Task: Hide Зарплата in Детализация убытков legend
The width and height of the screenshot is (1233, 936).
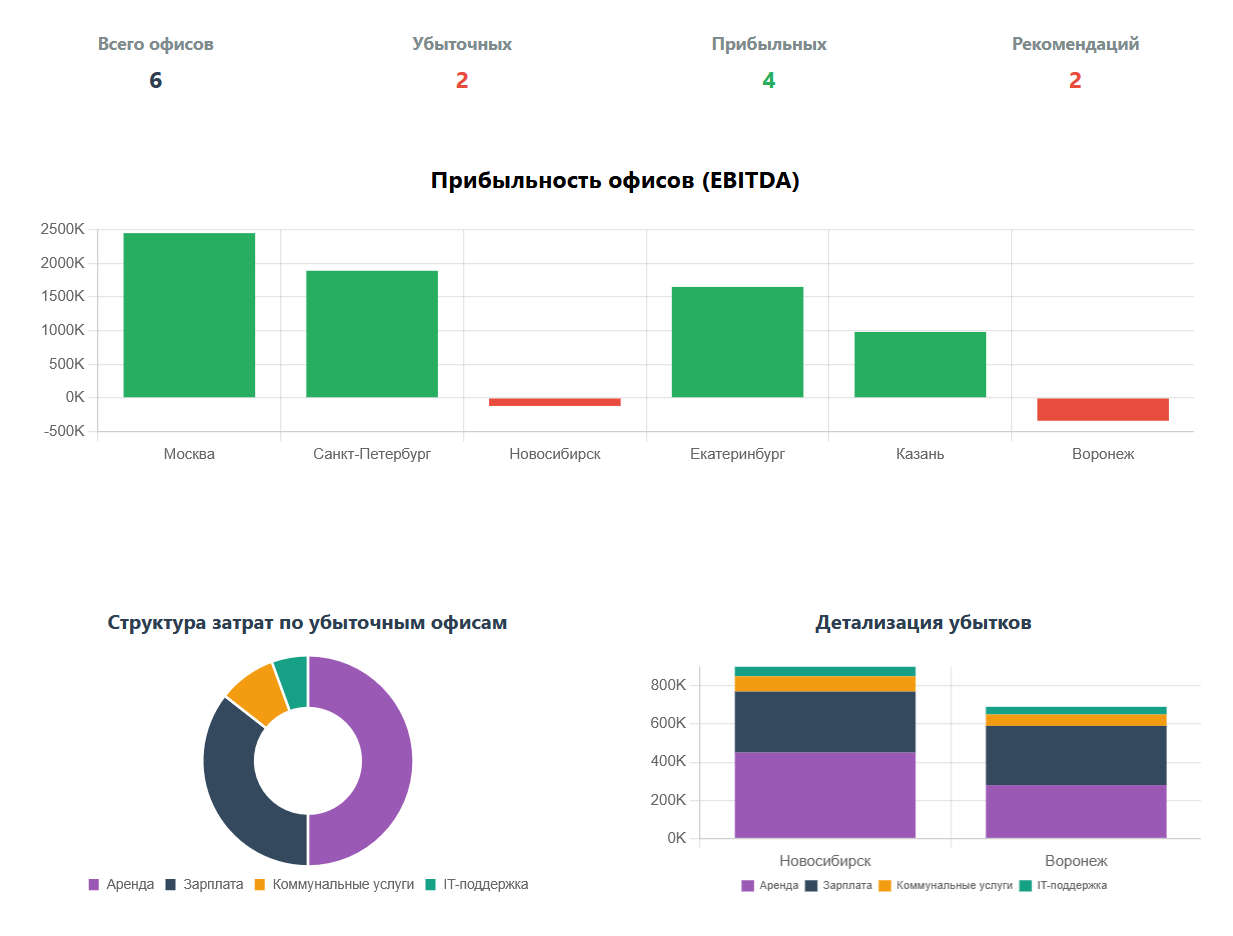Action: [838, 886]
